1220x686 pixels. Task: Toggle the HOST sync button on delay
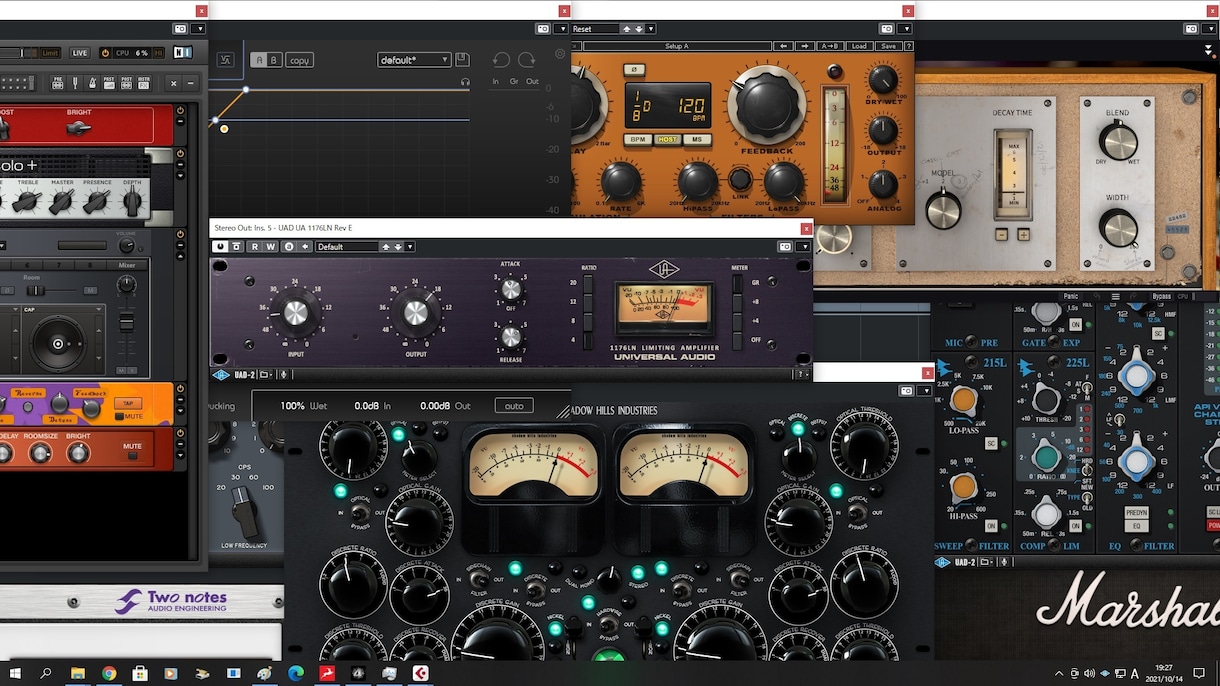tap(666, 139)
